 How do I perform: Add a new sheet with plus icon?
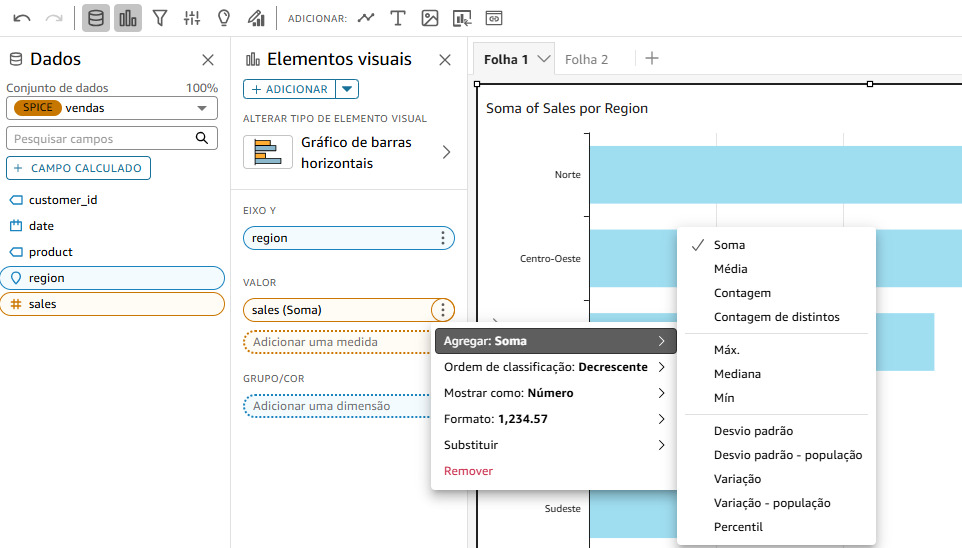coord(652,58)
